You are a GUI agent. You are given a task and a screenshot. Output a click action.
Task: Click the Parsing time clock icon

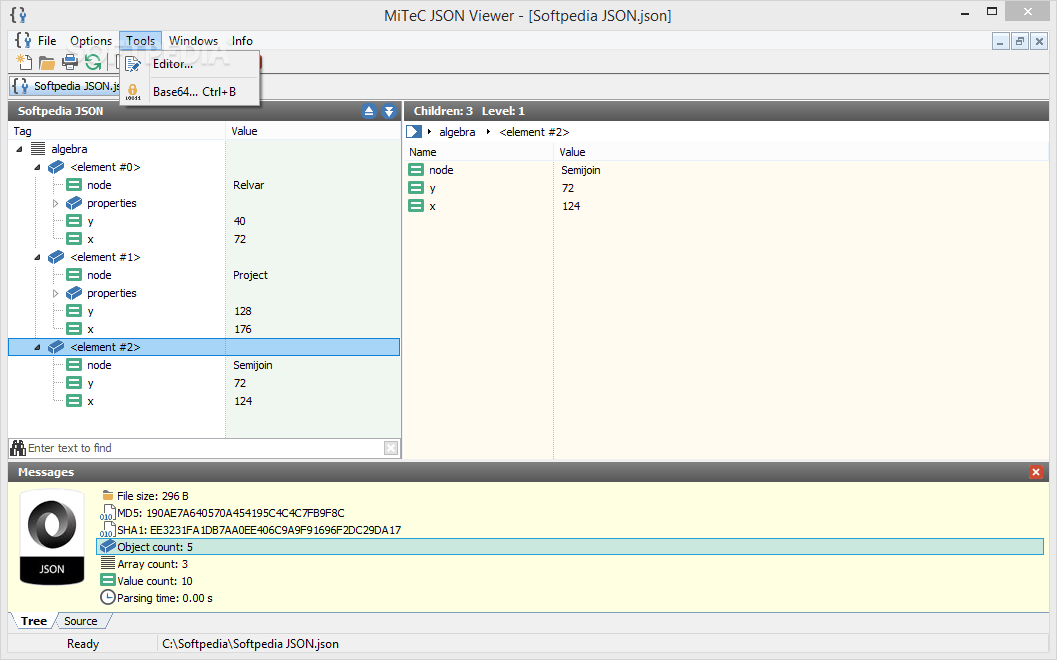108,597
